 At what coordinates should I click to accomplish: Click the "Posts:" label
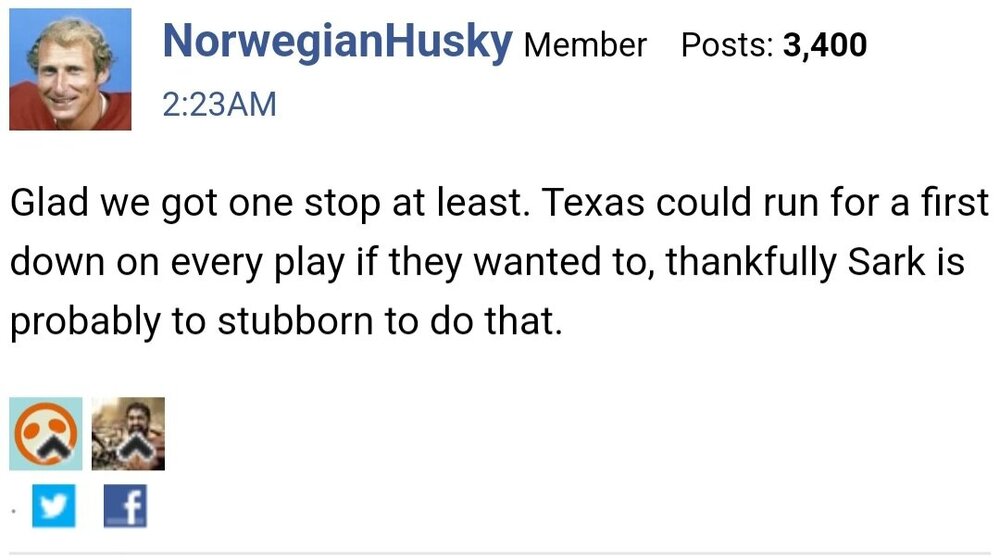[x=725, y=46]
